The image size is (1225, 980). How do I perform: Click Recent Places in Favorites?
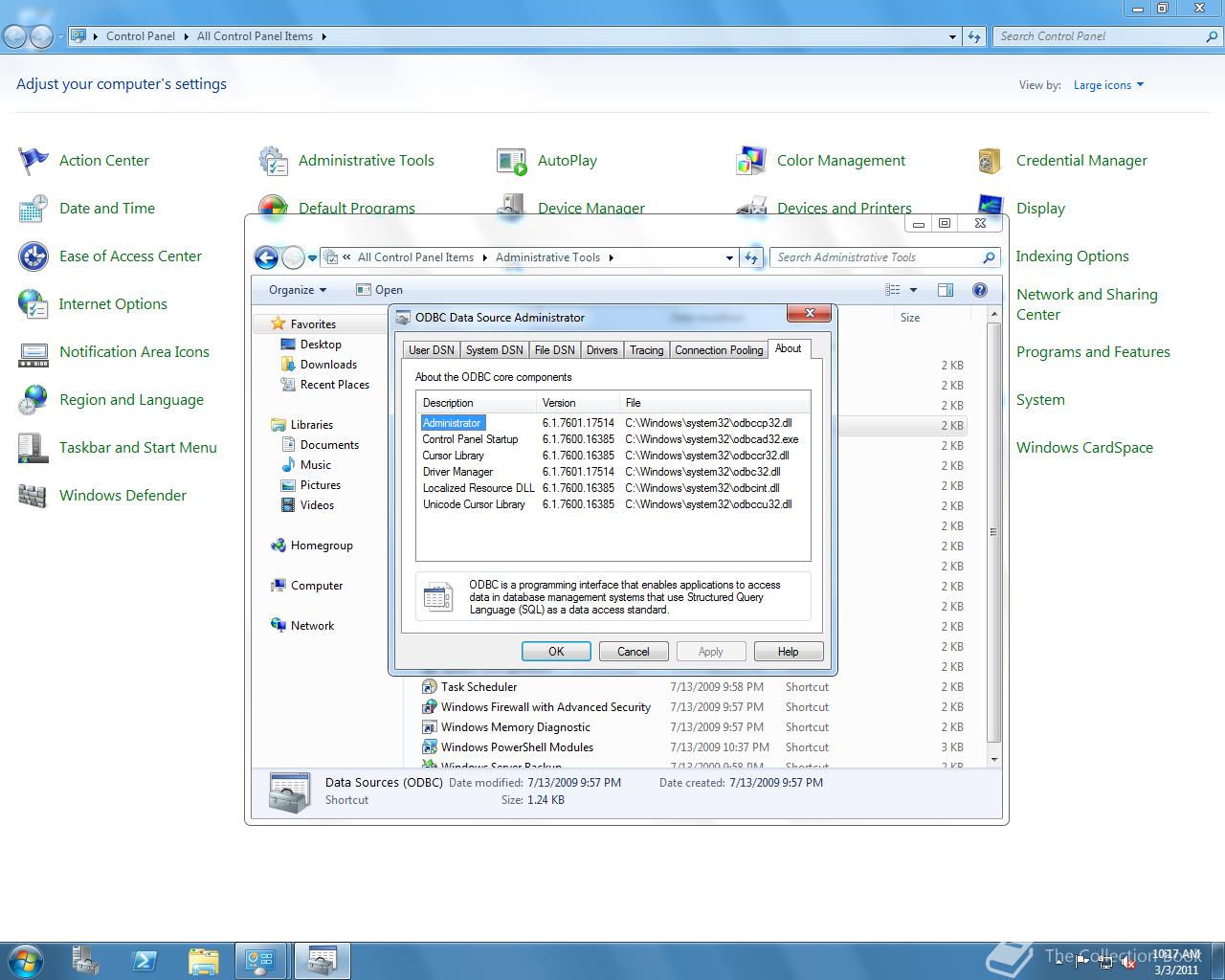coord(335,385)
